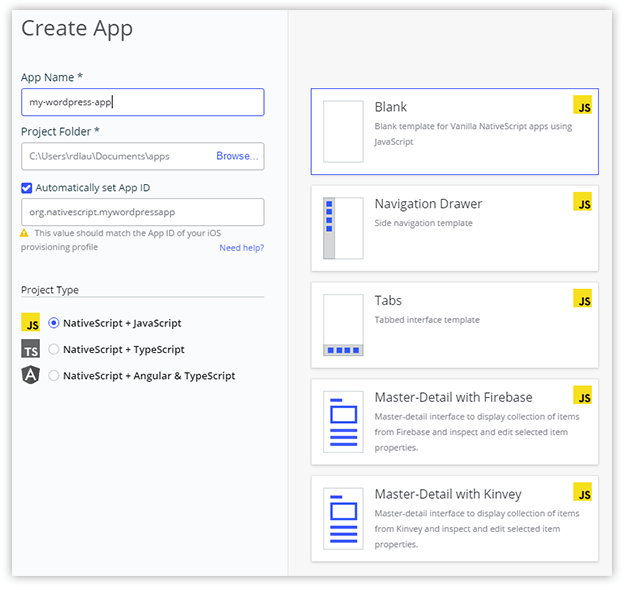Click the App ID input field

point(143,212)
